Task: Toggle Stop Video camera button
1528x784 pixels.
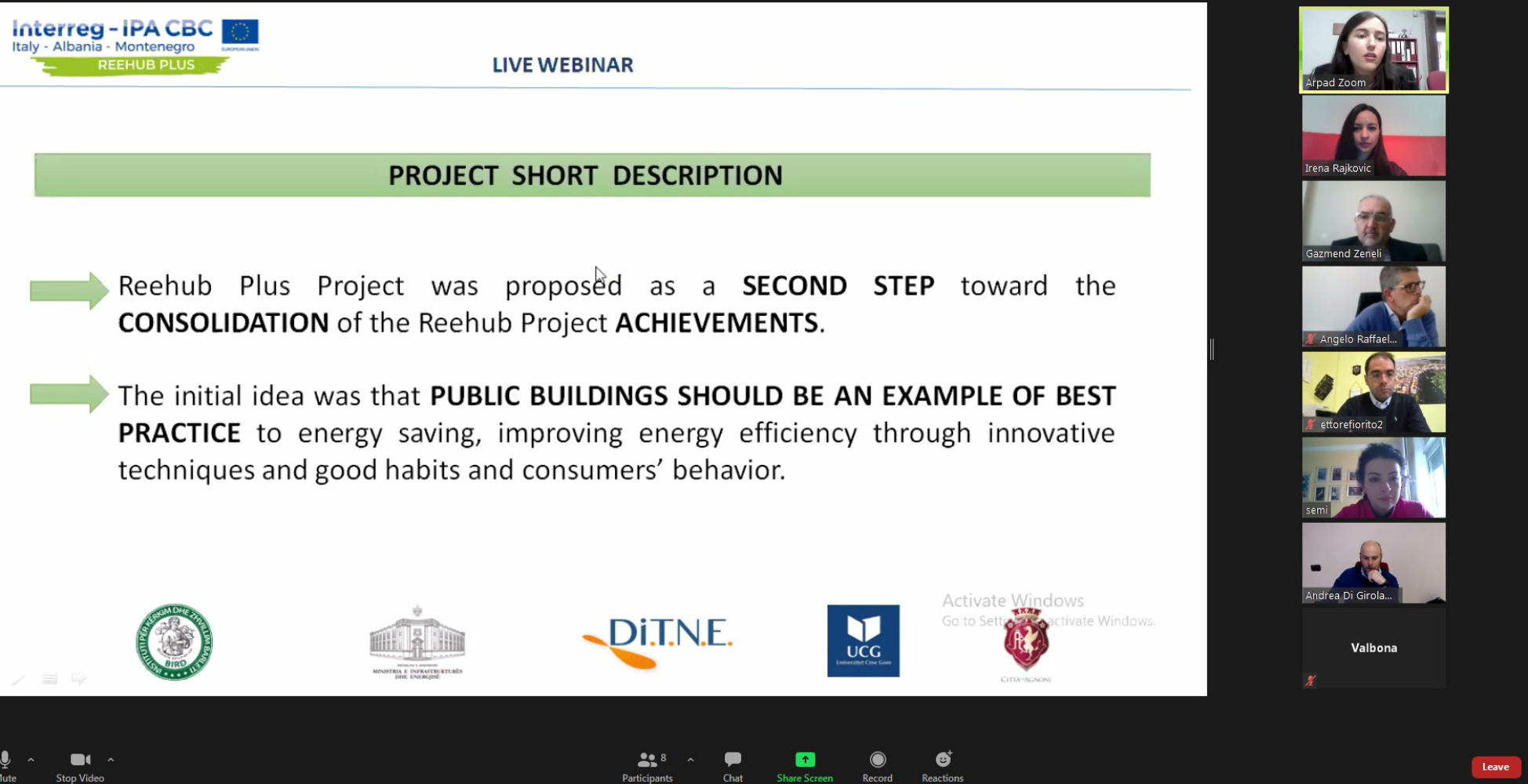Action: click(x=80, y=765)
